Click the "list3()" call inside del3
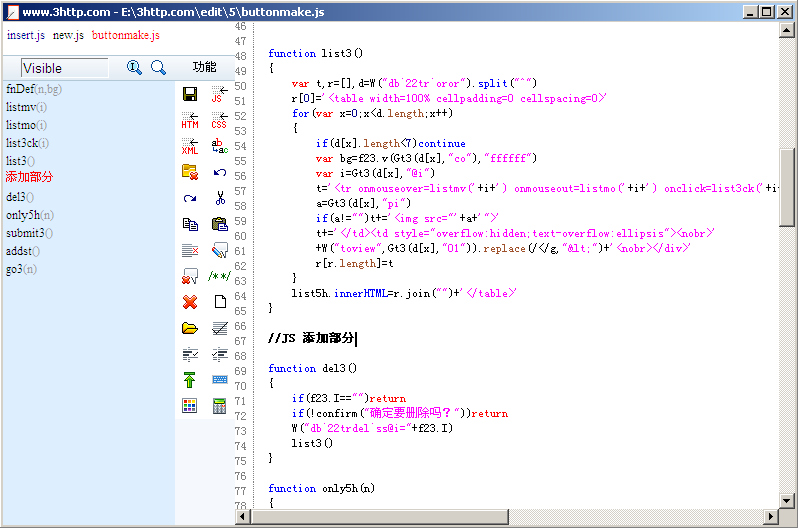Image resolution: width=798 pixels, height=528 pixels. click(x=311, y=443)
